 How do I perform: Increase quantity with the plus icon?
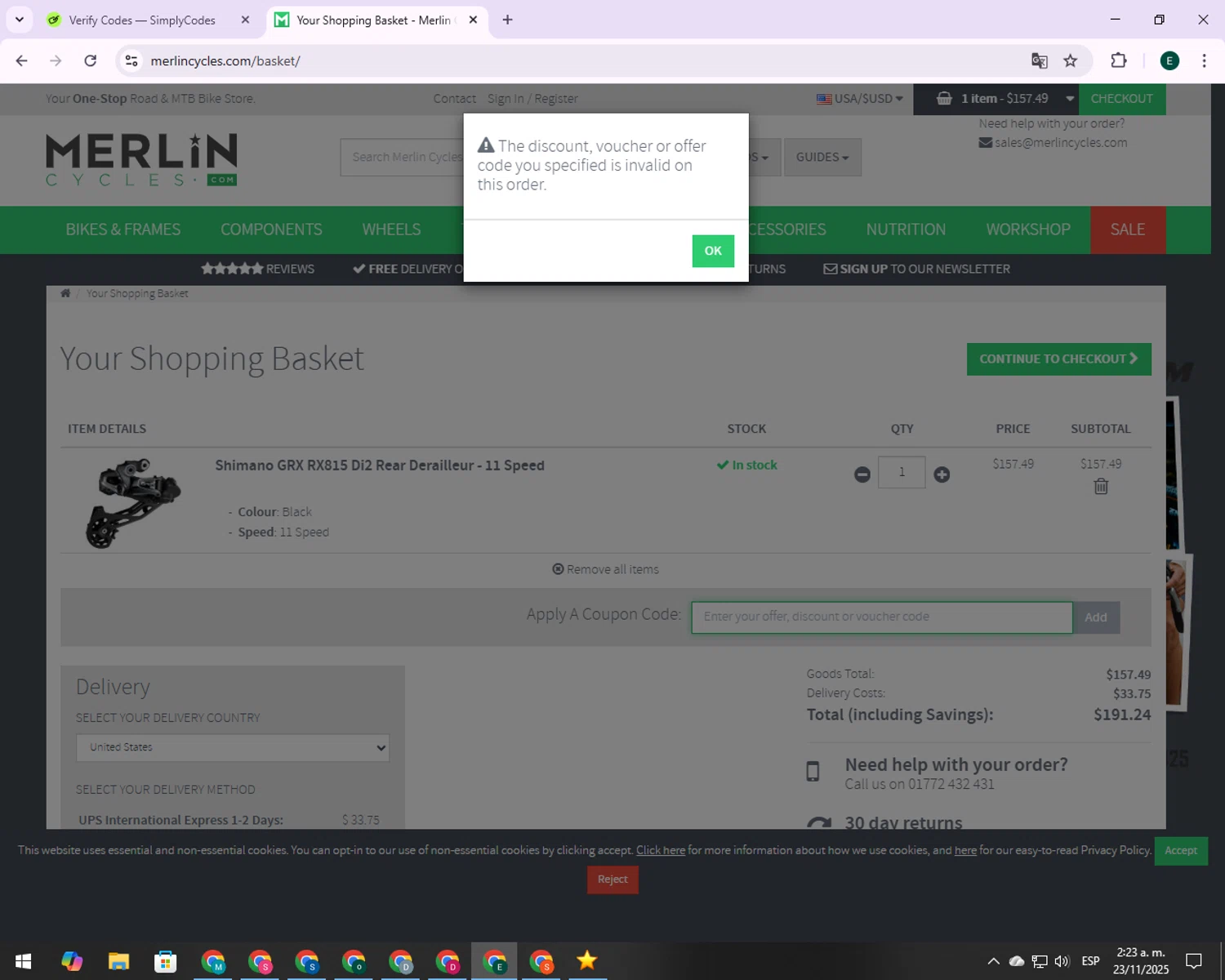pyautogui.click(x=942, y=474)
